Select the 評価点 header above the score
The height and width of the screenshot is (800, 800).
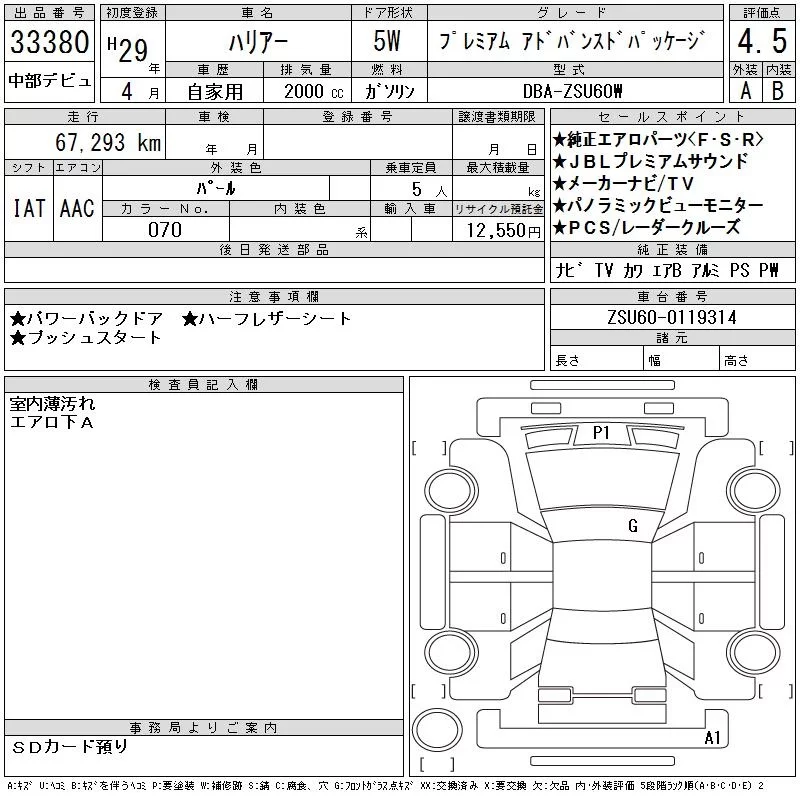762,13
